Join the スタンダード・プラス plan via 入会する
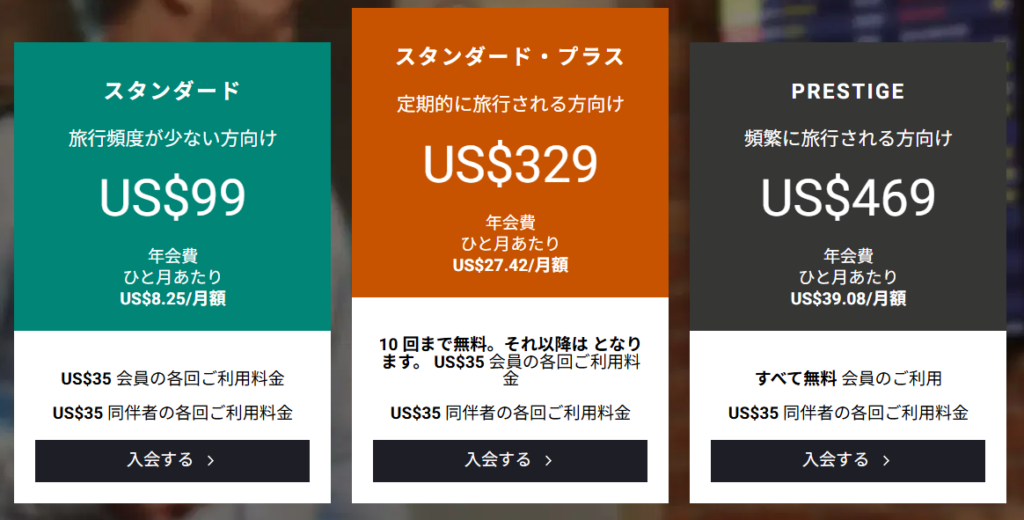1024x520 pixels. coord(510,461)
